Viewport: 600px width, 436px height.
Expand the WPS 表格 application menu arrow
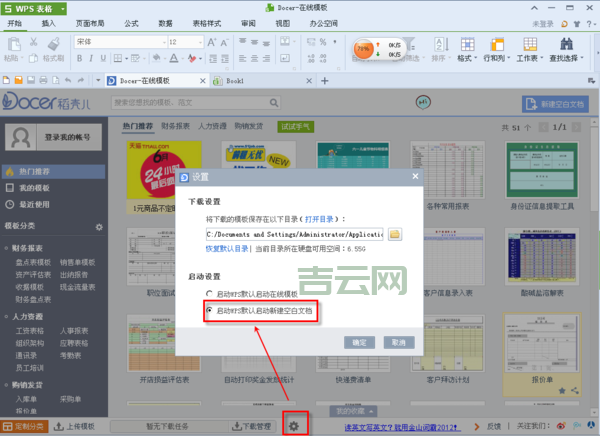pos(62,8)
